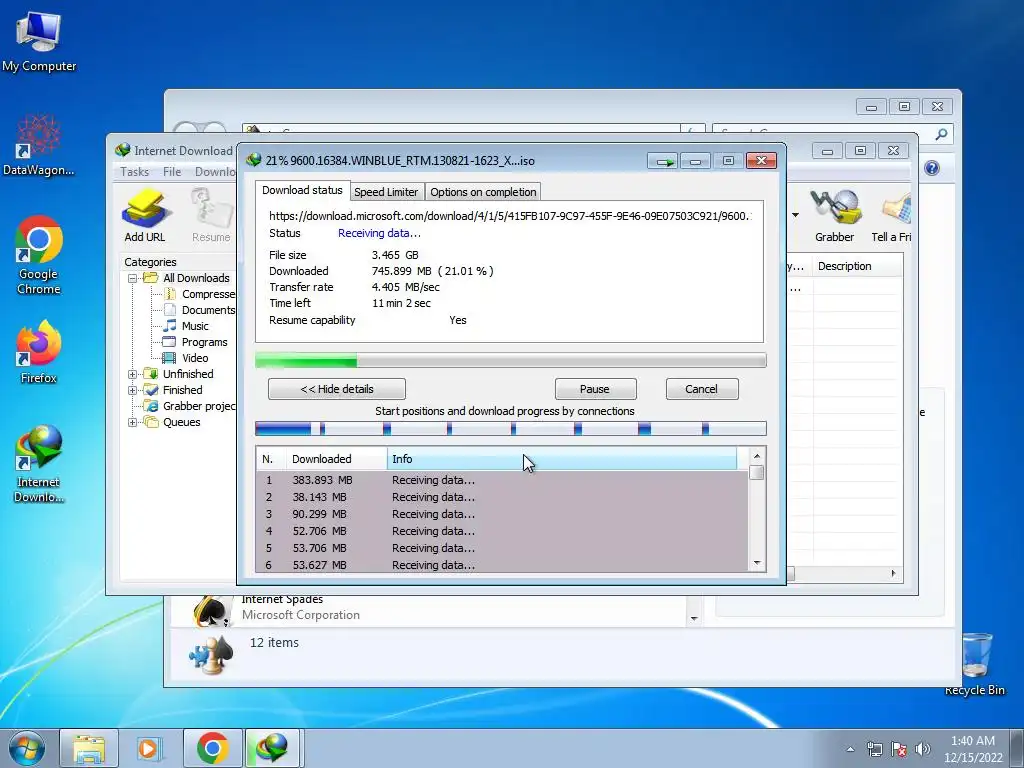
Task: Click the Description column header
Action: coord(857,266)
